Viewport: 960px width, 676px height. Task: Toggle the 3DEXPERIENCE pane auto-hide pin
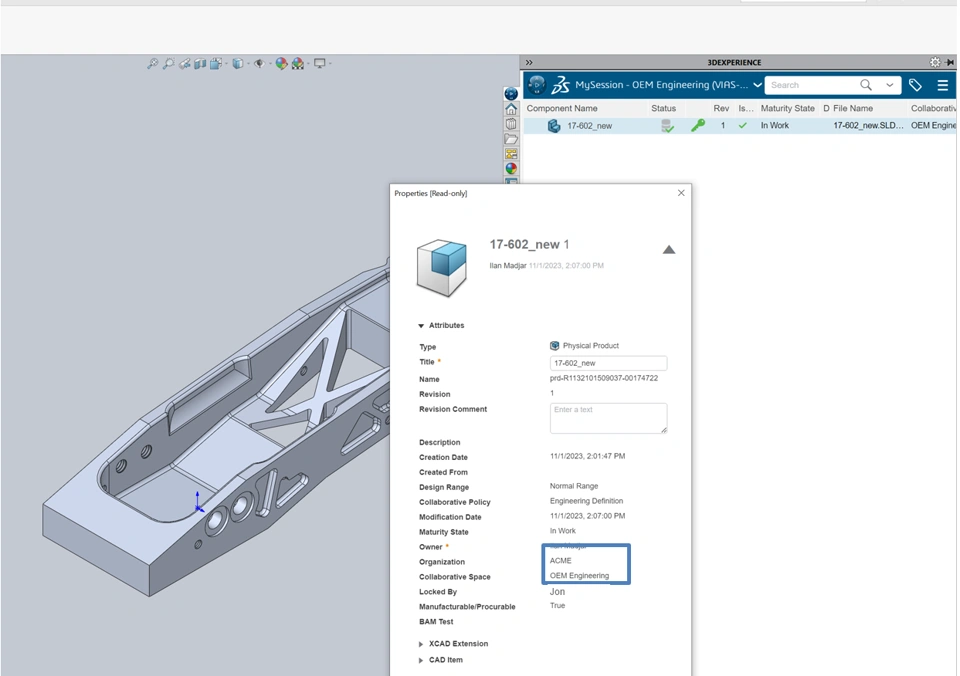950,62
